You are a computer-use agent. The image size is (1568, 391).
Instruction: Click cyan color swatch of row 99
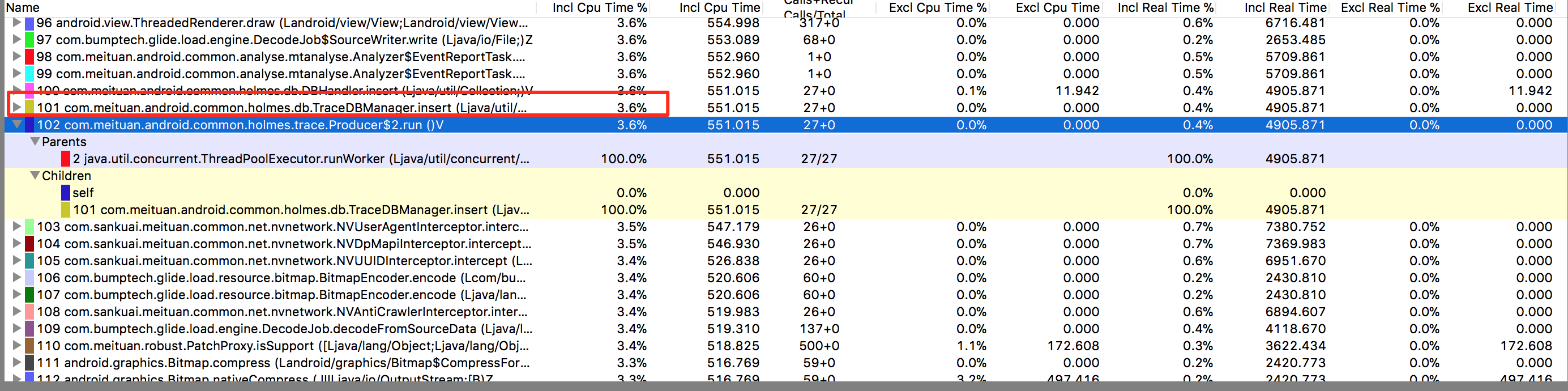pyautogui.click(x=29, y=74)
